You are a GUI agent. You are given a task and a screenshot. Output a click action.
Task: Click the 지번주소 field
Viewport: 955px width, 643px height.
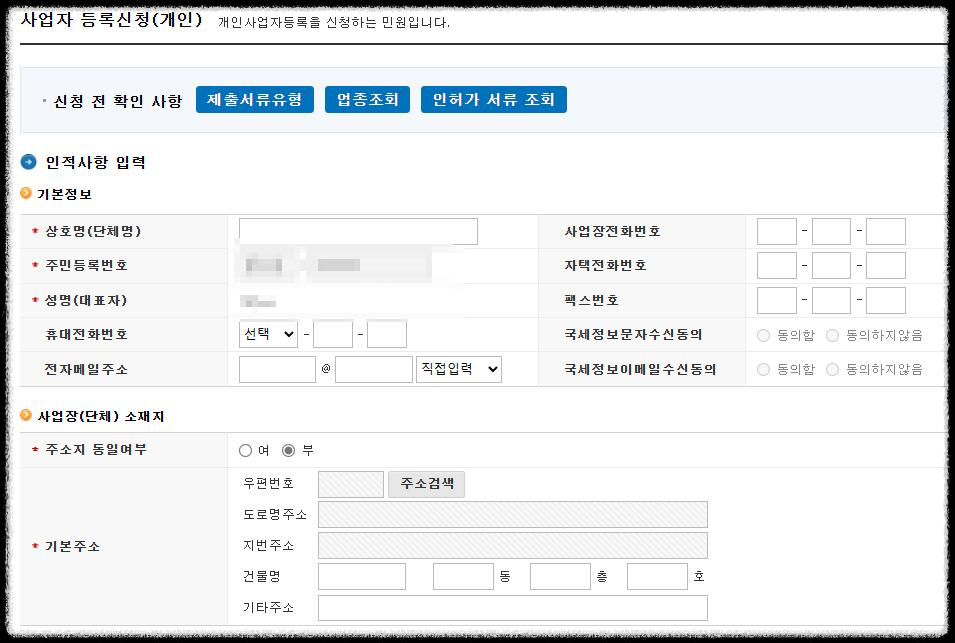point(513,546)
